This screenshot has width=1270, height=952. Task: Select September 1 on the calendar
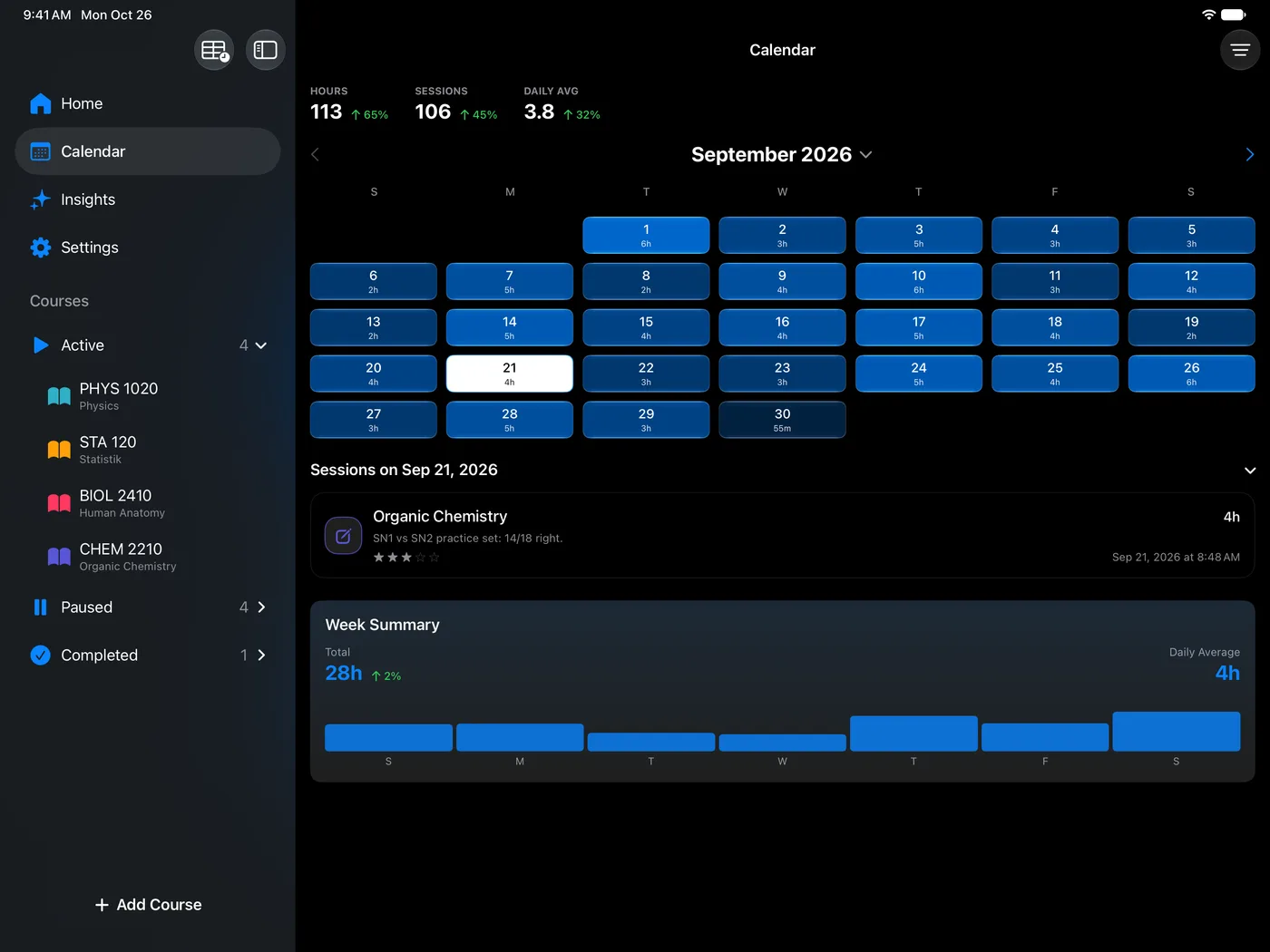[646, 236]
